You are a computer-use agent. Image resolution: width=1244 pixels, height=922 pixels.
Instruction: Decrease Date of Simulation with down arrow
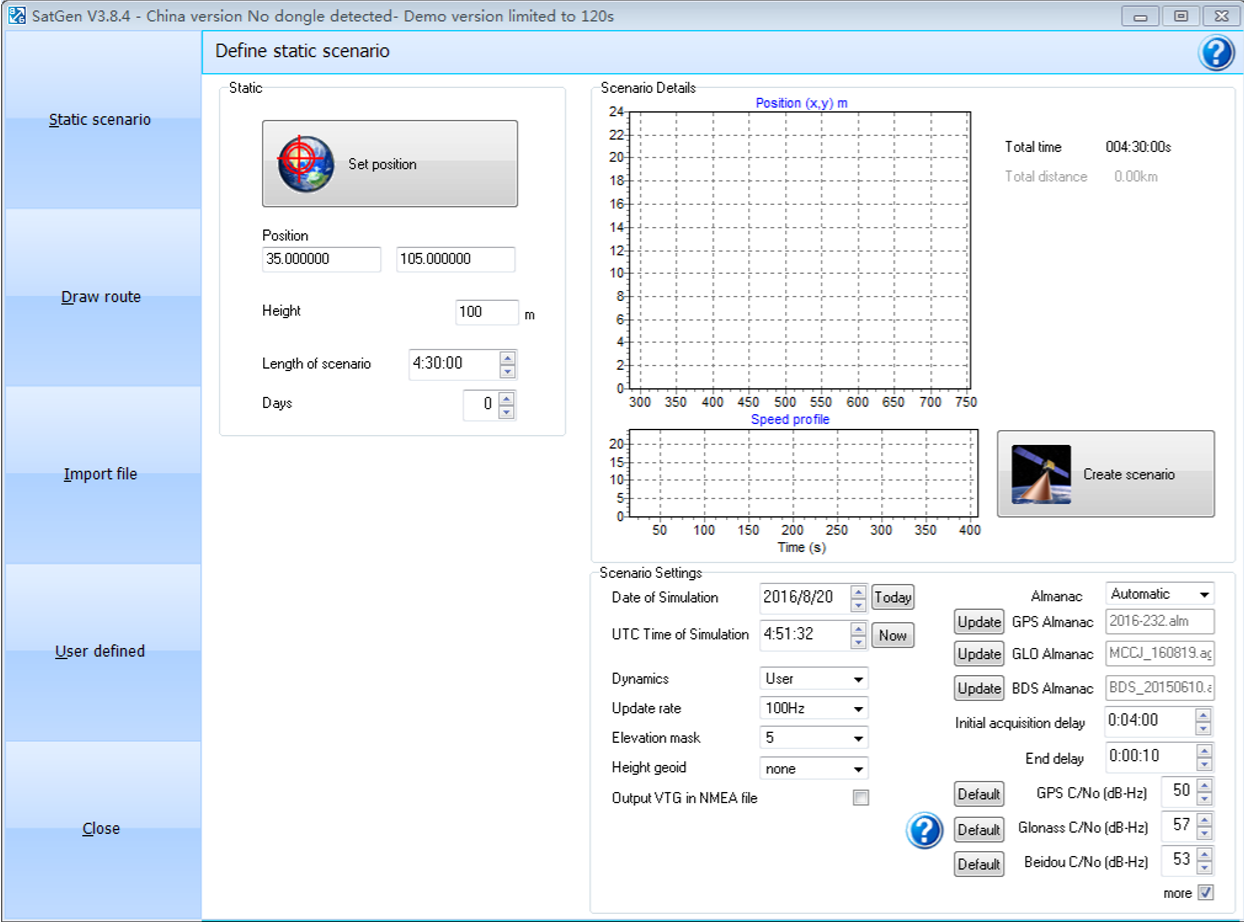(x=858, y=605)
